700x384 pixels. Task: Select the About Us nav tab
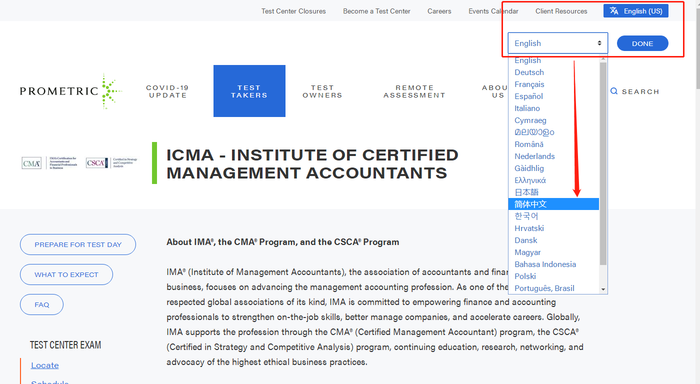pos(495,92)
